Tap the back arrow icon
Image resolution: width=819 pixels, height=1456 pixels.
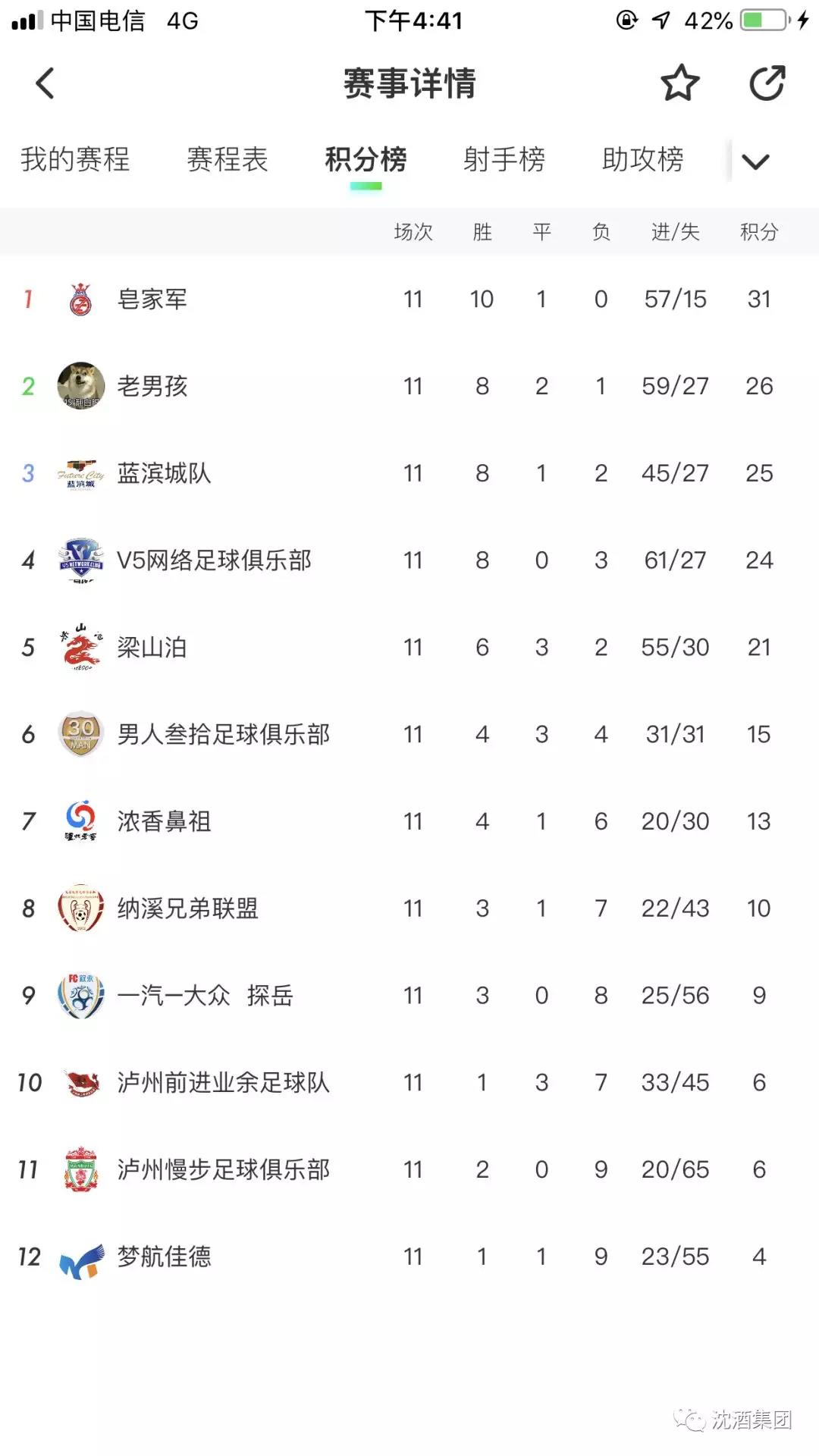click(45, 83)
